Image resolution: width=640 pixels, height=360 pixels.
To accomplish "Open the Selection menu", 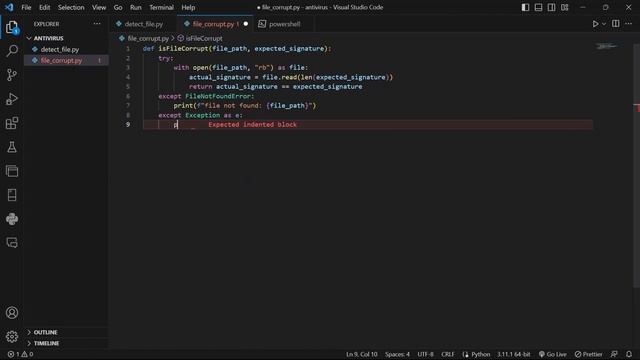I will [x=71, y=7].
